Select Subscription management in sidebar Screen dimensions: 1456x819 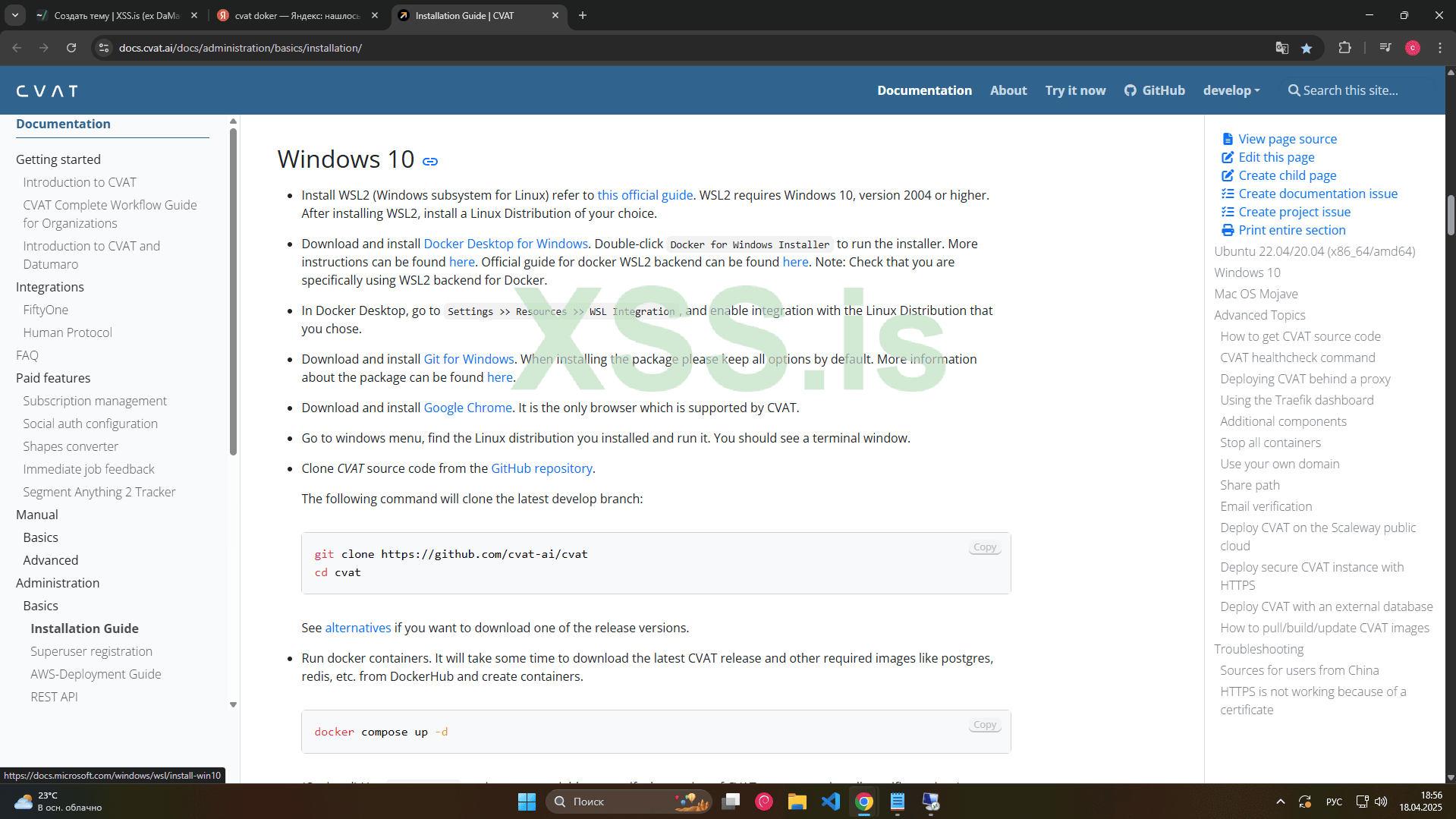[95, 401]
